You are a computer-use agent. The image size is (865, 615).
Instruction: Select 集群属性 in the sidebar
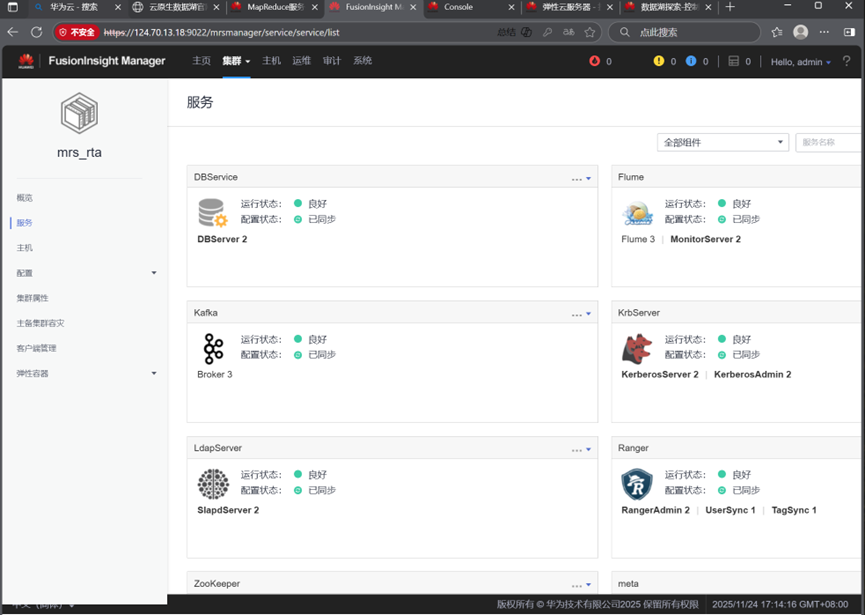33,298
